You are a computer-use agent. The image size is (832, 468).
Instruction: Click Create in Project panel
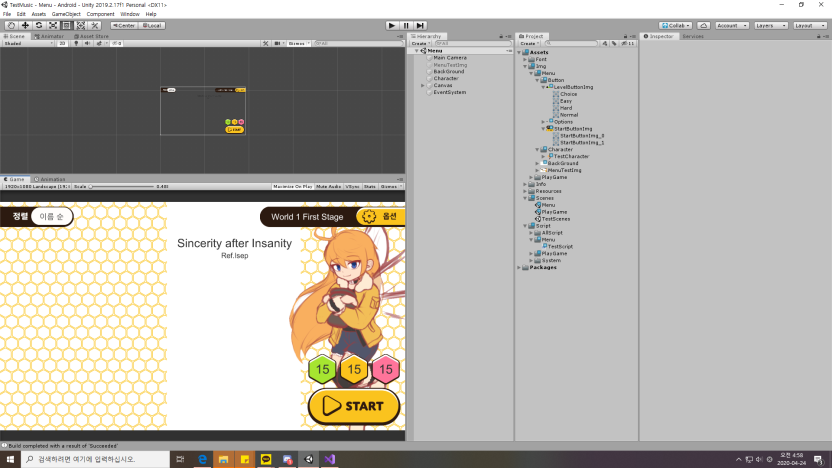[529, 44]
